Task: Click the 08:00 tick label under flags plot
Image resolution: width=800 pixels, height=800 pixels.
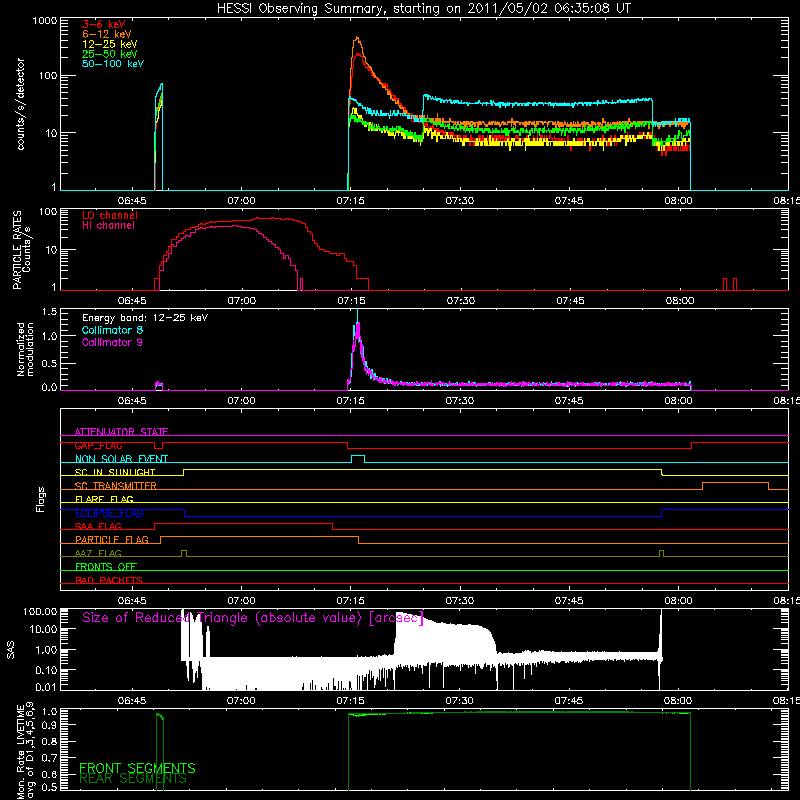Action: coord(679,601)
